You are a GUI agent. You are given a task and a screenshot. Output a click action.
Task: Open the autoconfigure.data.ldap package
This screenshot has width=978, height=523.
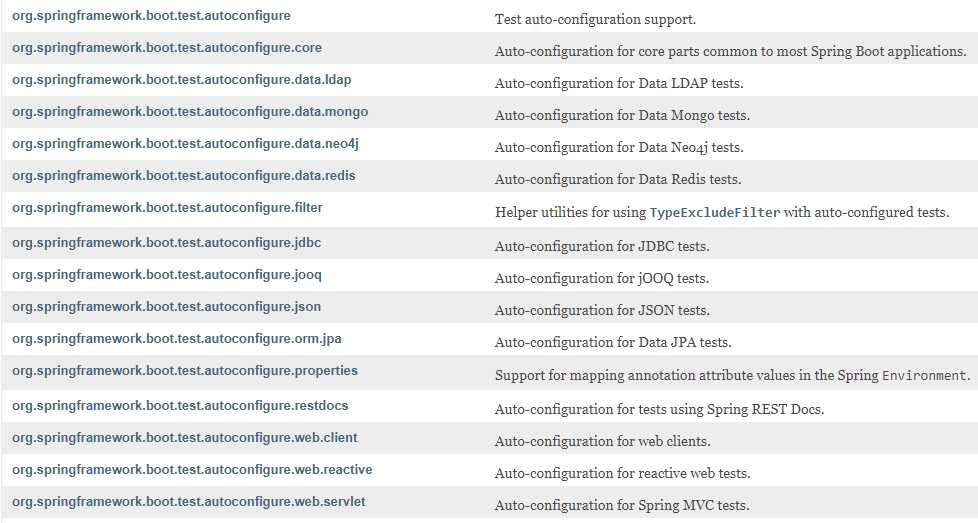[182, 80]
